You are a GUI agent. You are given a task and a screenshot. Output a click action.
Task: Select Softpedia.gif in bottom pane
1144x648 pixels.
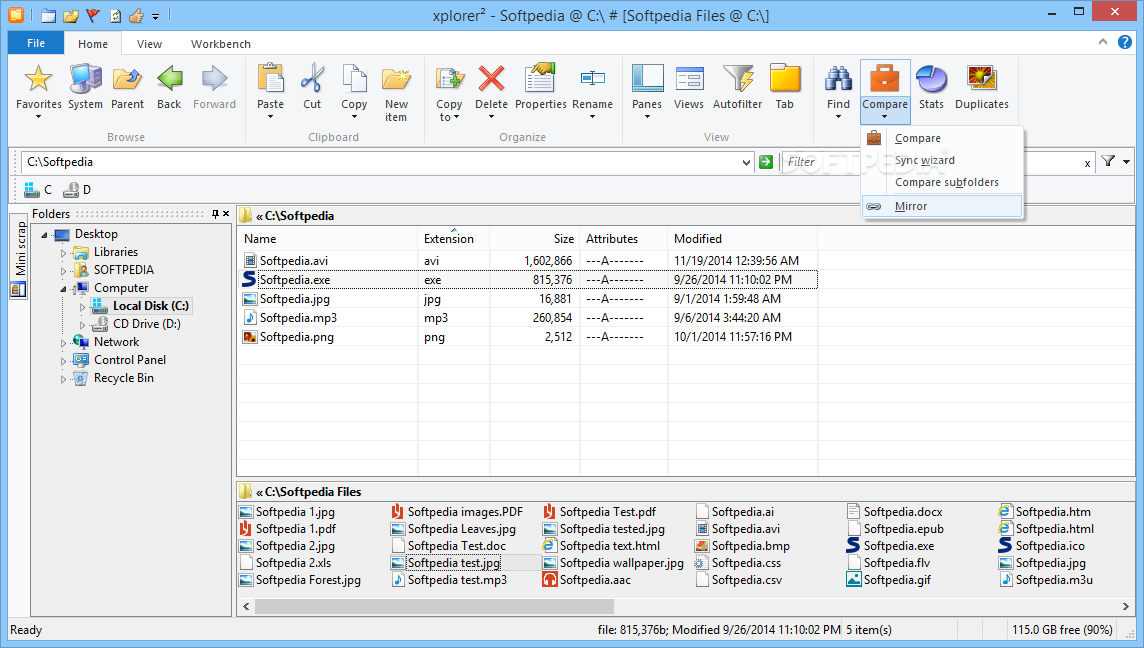click(889, 580)
